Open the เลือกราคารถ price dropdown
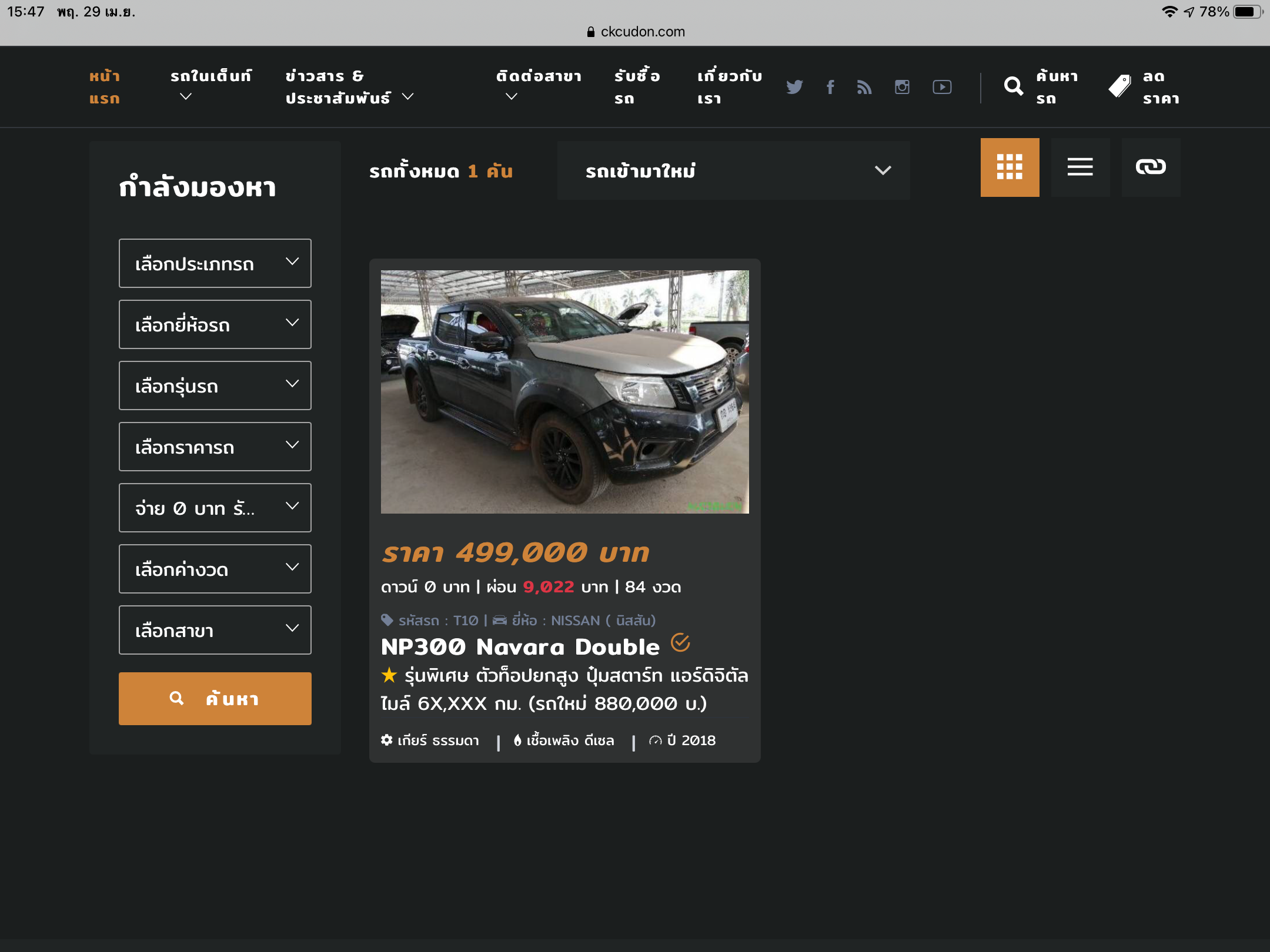This screenshot has width=1270, height=952. (215, 447)
